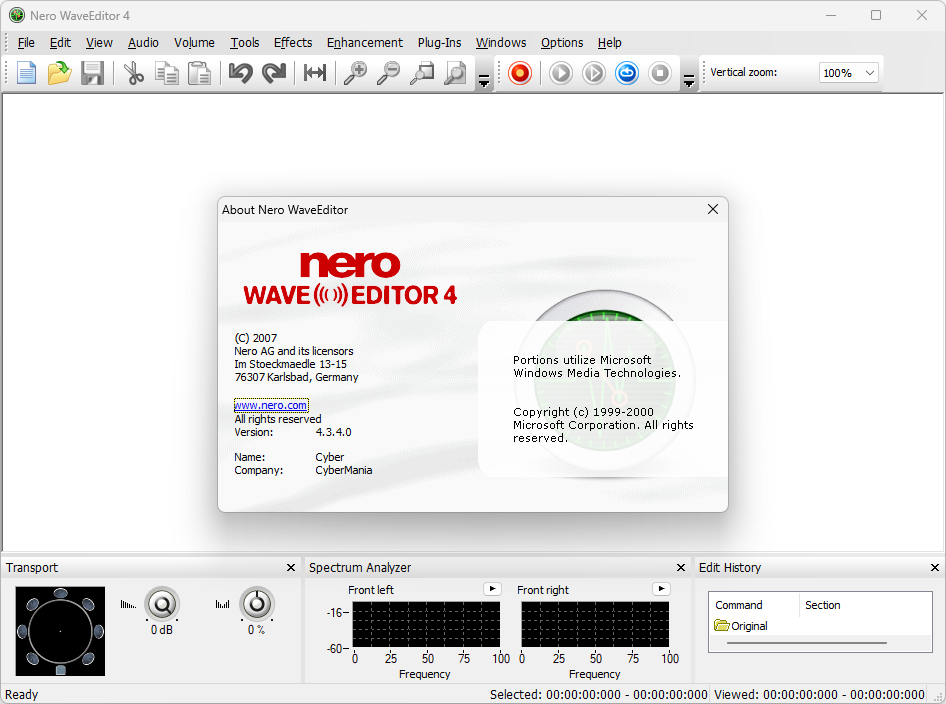The image size is (946, 704).
Task: Open the Tools menu
Action: [244, 43]
